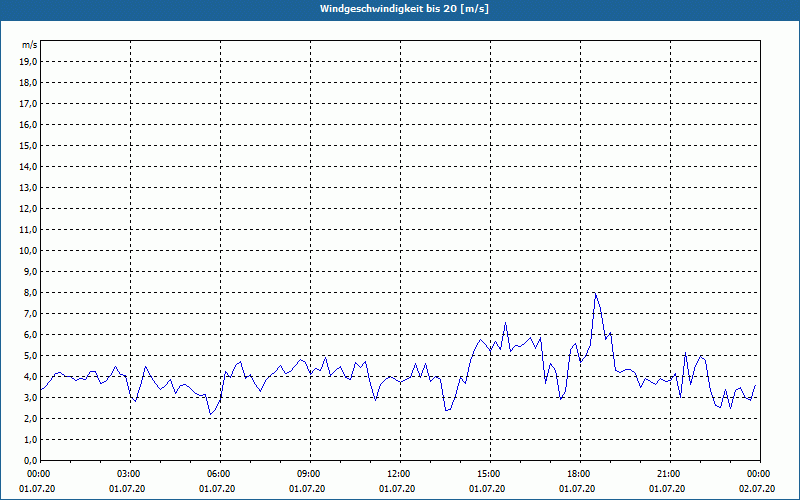800x500 pixels.
Task: Click the "01.07.20" date under 06:00
Action: pyautogui.click(x=217, y=489)
